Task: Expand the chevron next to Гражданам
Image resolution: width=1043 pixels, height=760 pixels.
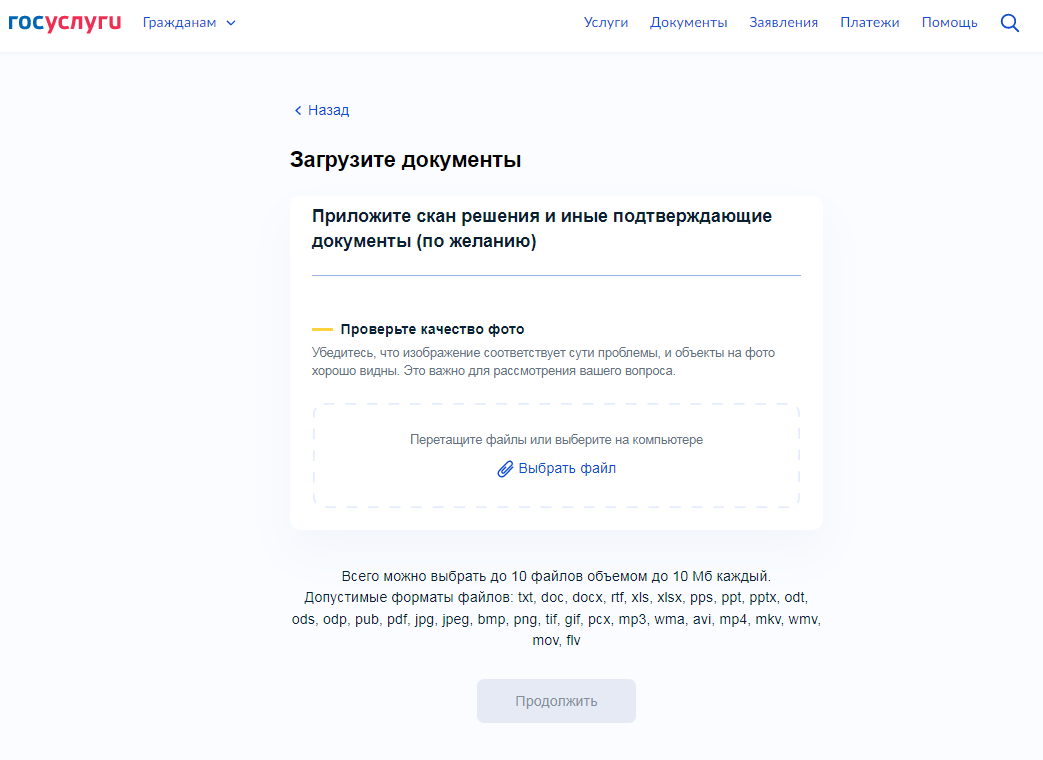Action: [232, 23]
